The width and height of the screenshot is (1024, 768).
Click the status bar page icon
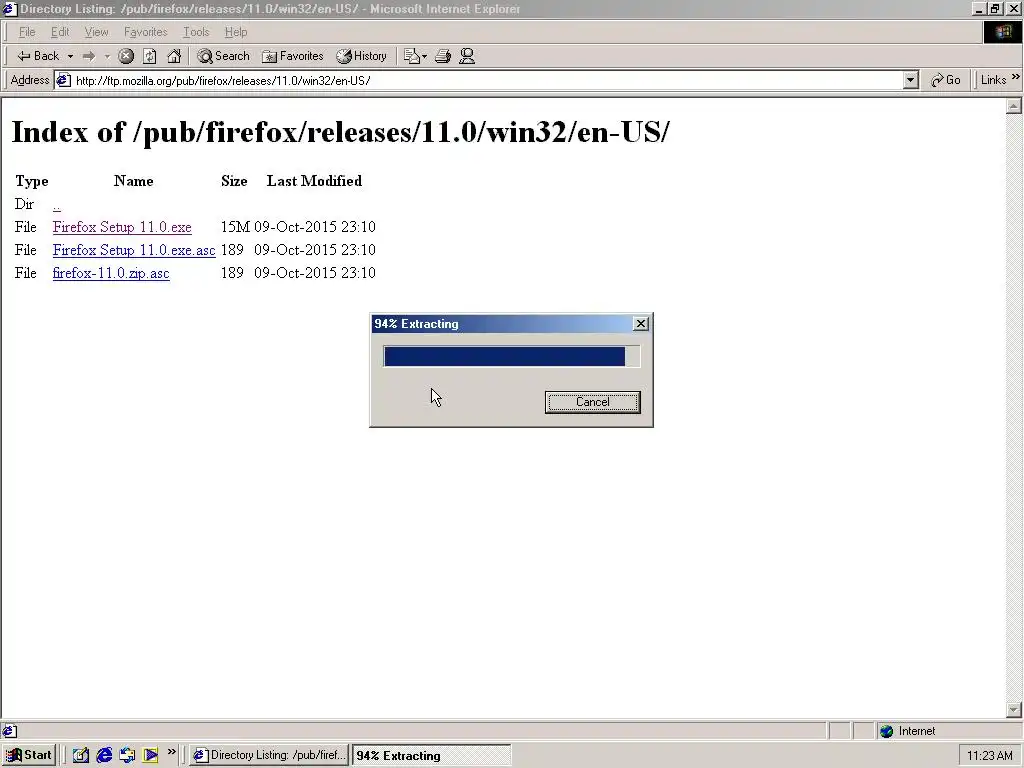[9, 731]
